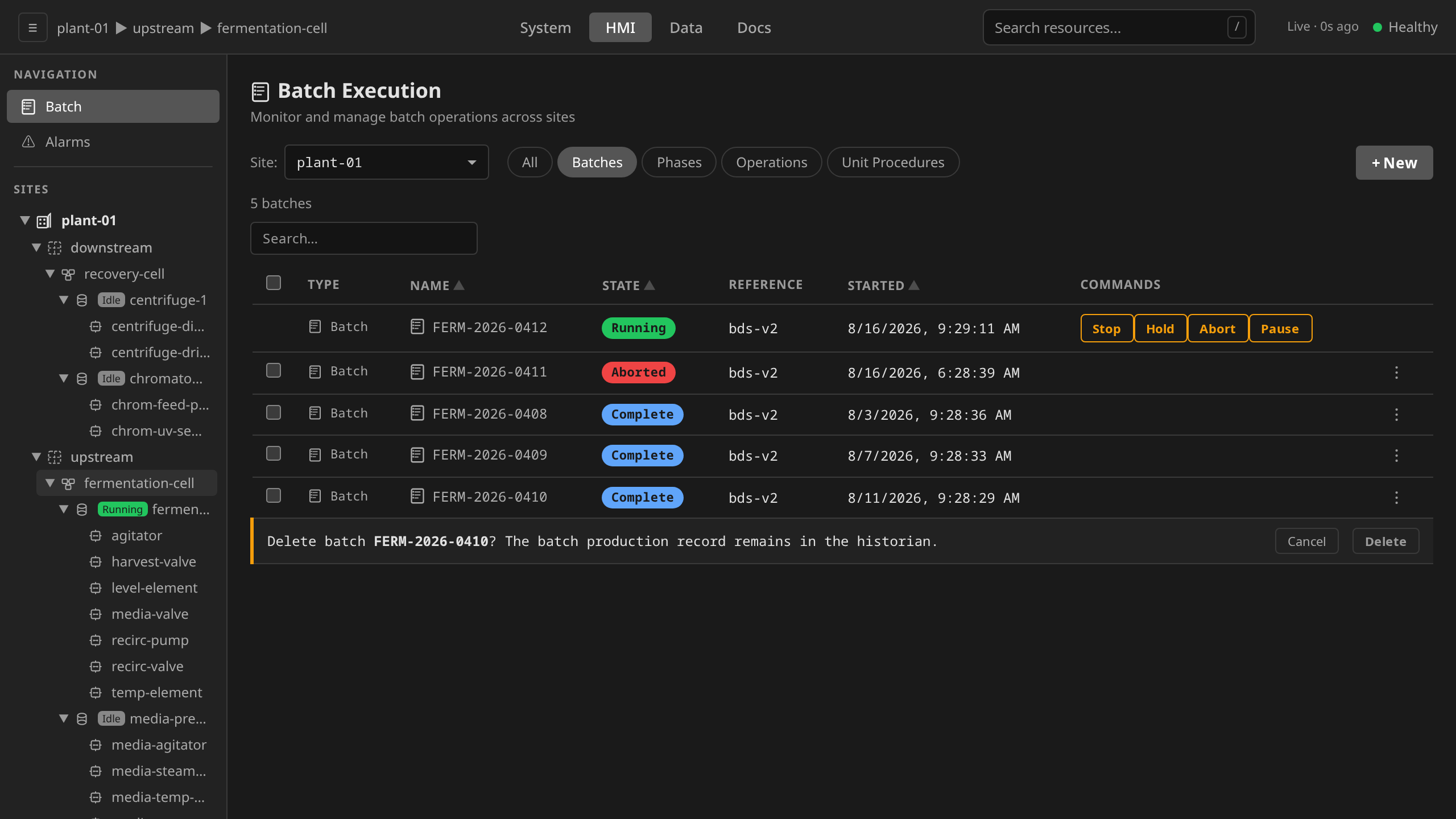Screen dimensions: 1456x819
Task: Confirm Delete of FERM-2026-0410
Action: tap(1385, 541)
